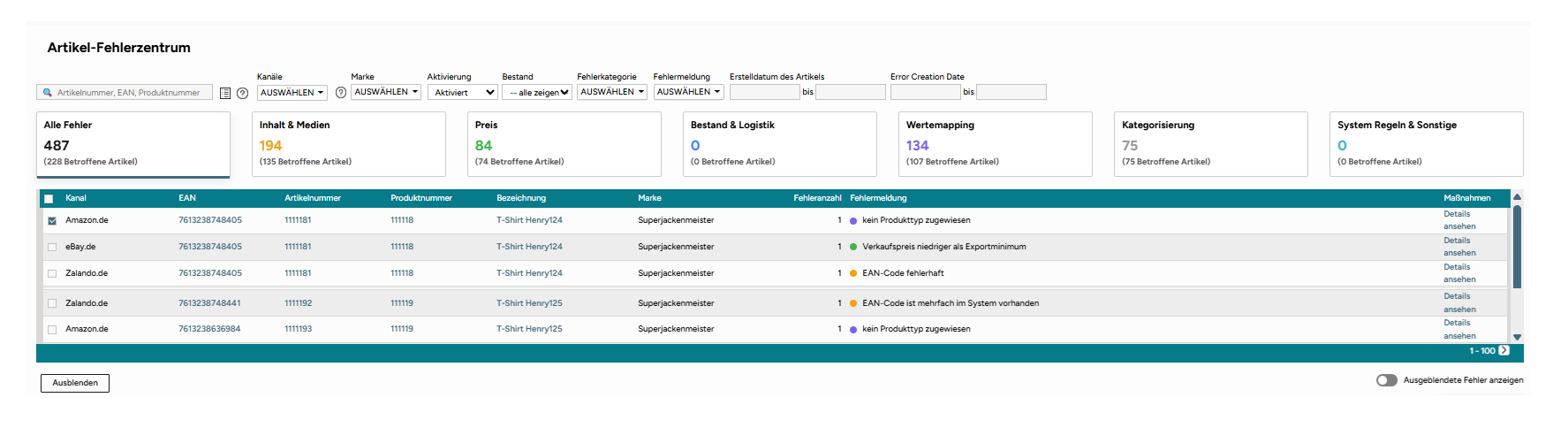Click the Ausblenden button
Viewport: 1568px width, 428px height.
[x=75, y=383]
